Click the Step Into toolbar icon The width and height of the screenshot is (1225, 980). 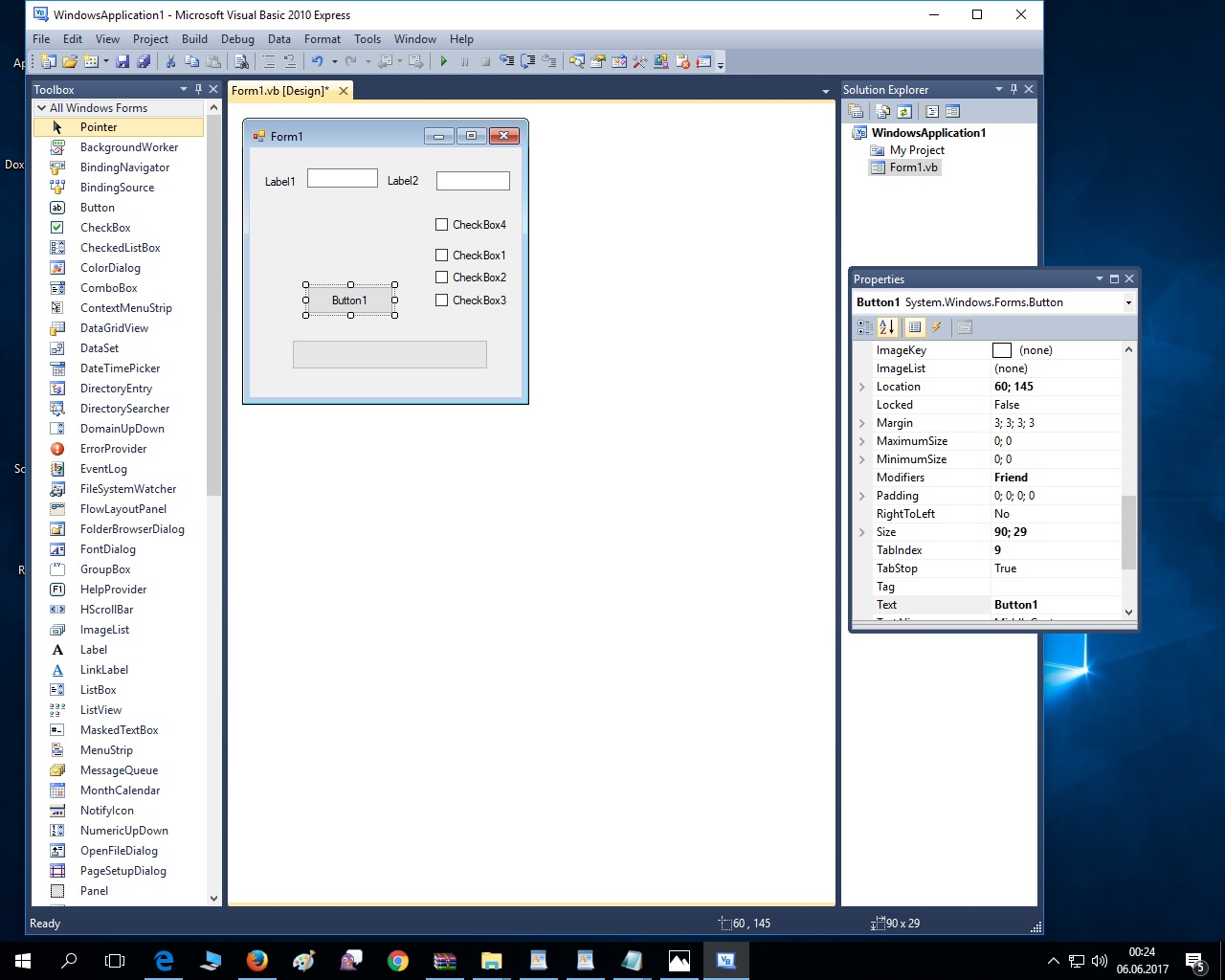click(505, 61)
